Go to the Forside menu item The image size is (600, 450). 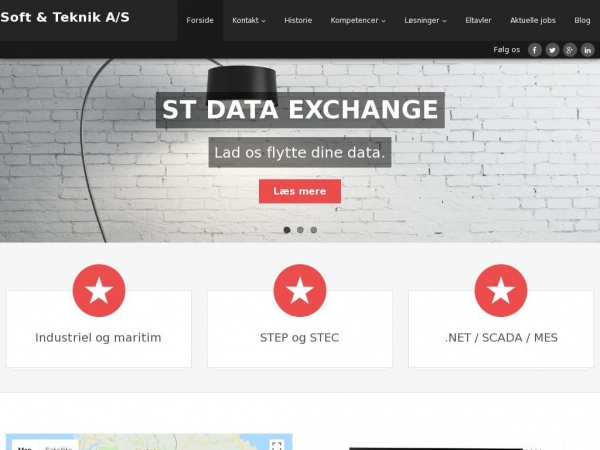pos(200,20)
